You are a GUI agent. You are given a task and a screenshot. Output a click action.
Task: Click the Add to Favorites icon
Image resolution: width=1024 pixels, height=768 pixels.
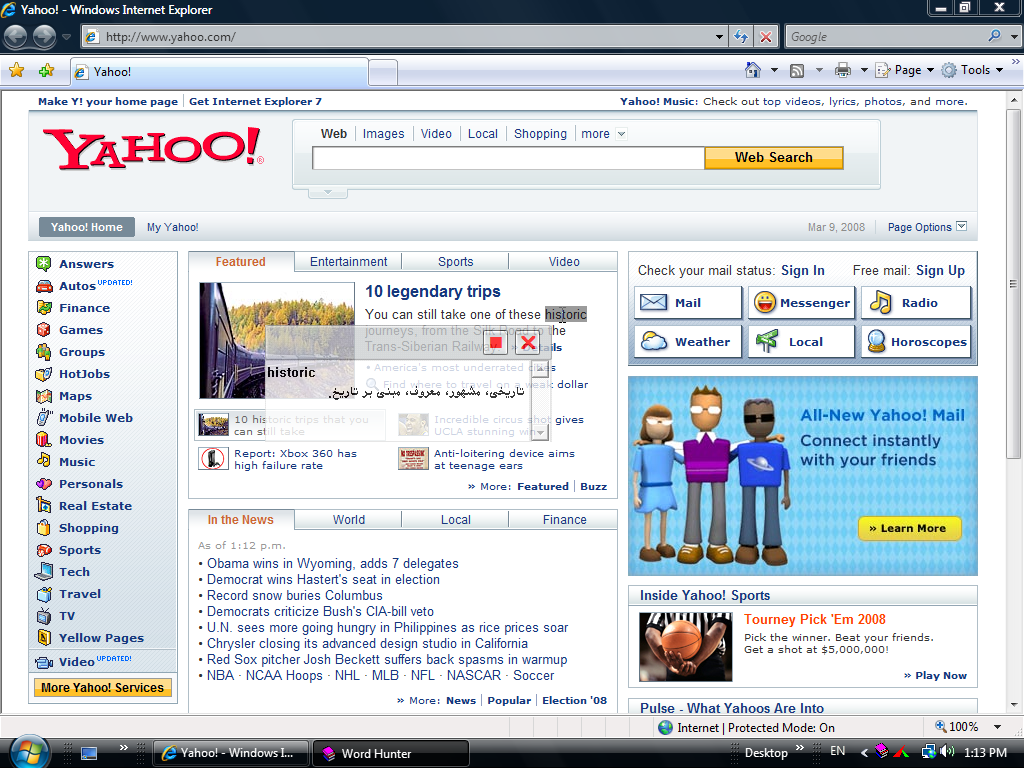click(x=46, y=71)
